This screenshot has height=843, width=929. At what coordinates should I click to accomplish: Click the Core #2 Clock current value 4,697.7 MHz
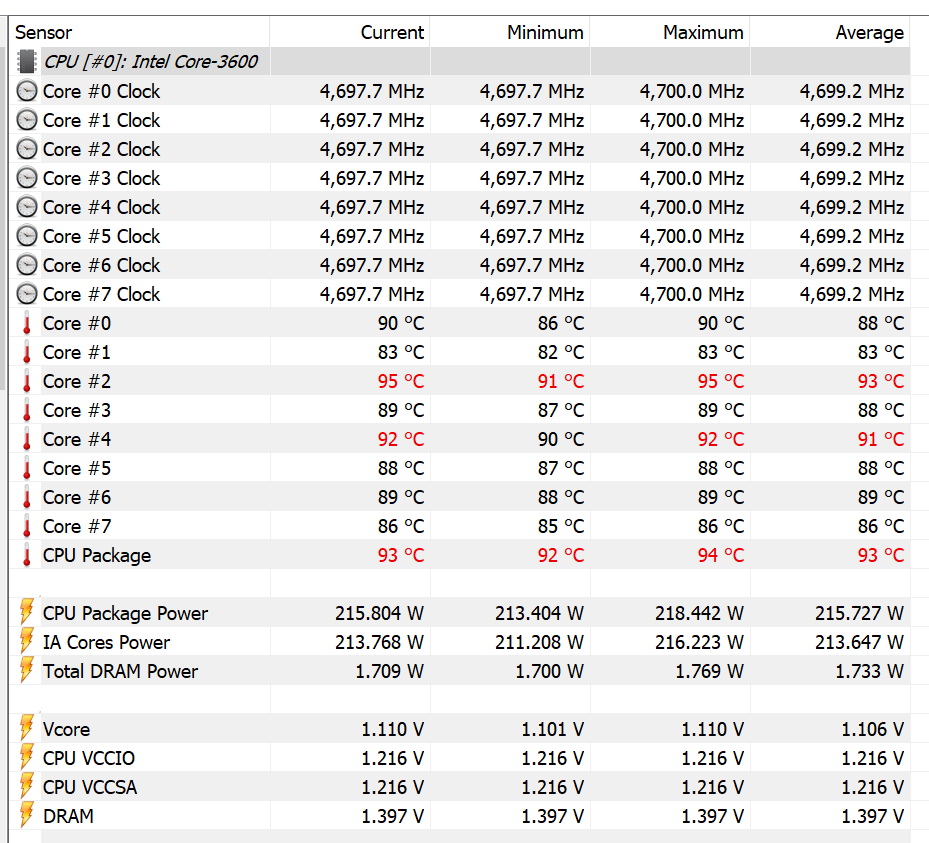pos(372,149)
